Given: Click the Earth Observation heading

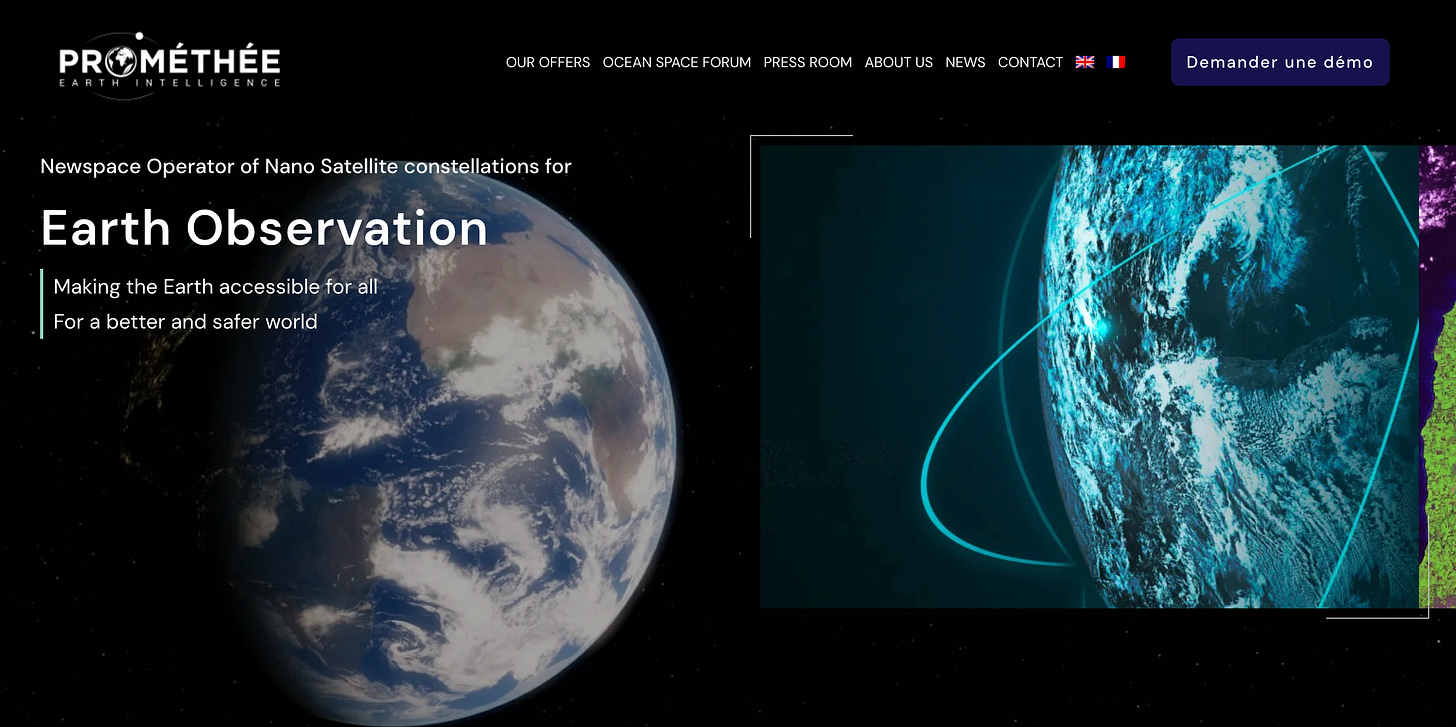Looking at the screenshot, I should (265, 228).
